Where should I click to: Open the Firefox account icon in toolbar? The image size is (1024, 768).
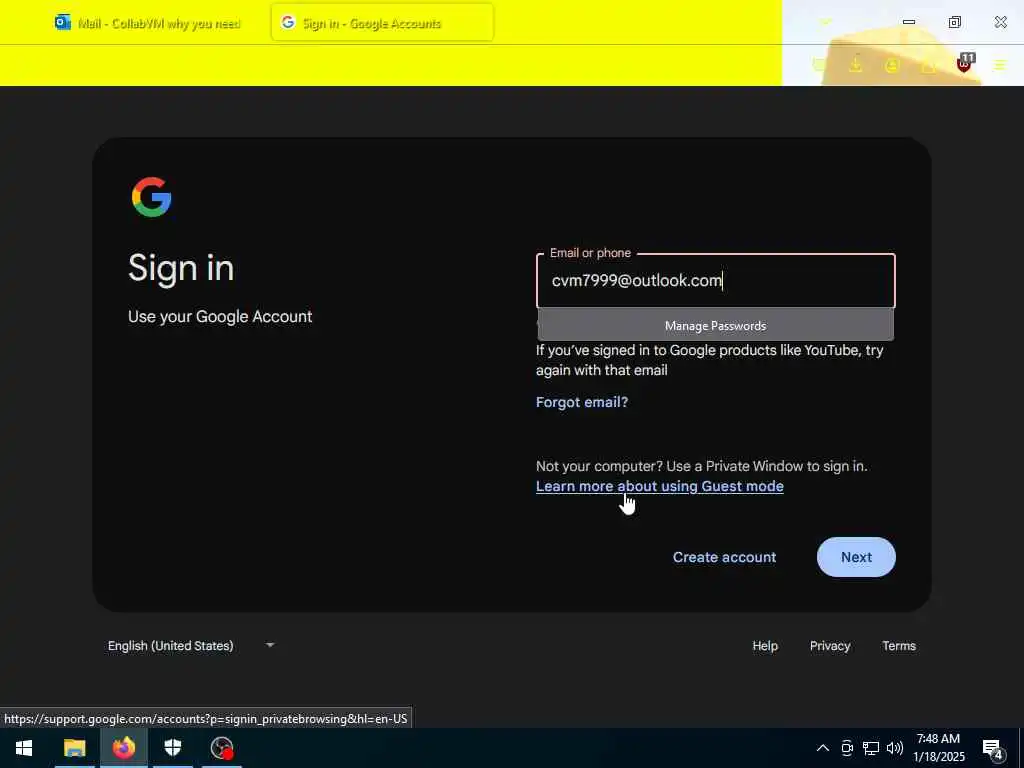[892, 65]
